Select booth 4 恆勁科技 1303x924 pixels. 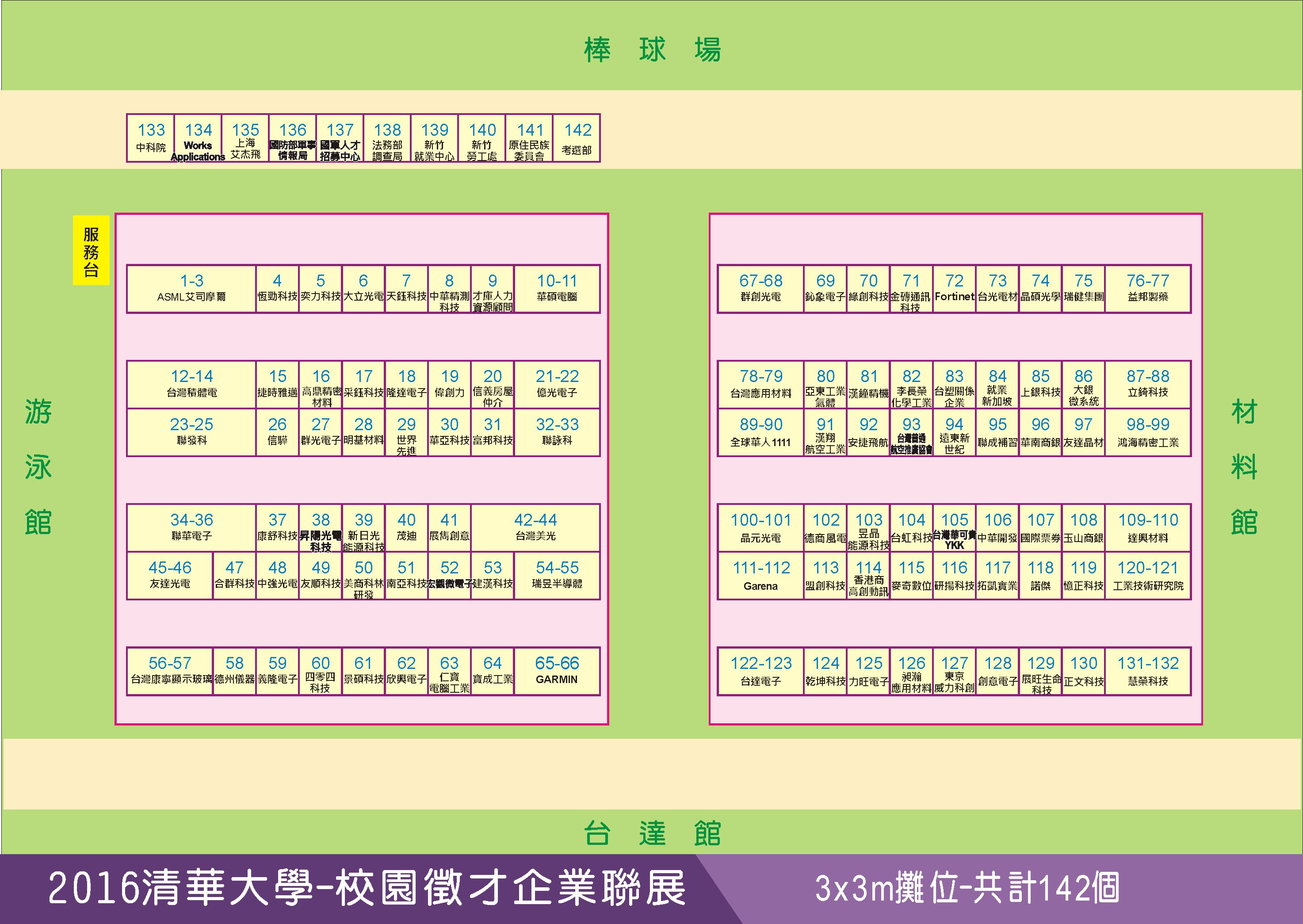coord(277,288)
